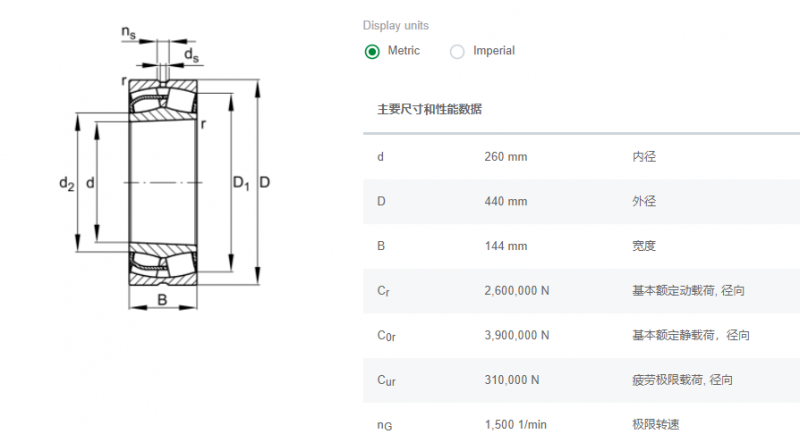This screenshot has width=800, height=434.
Task: Click the 'Display units' label
Action: tap(395, 25)
